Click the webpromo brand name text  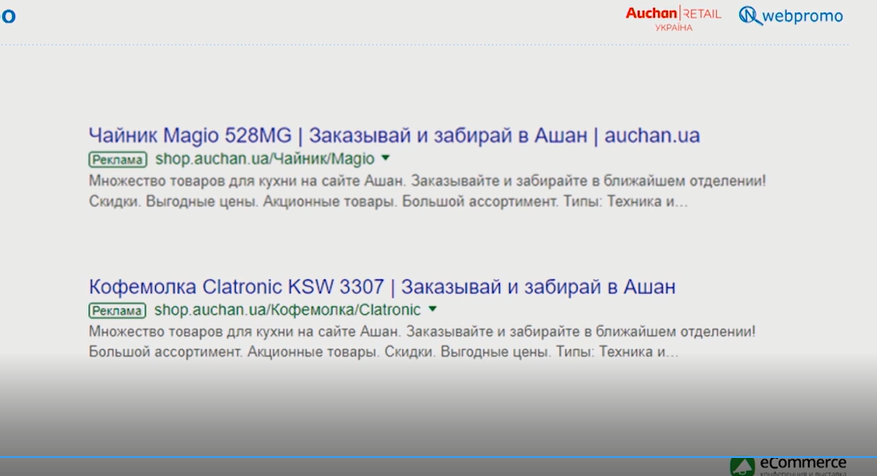pos(802,16)
